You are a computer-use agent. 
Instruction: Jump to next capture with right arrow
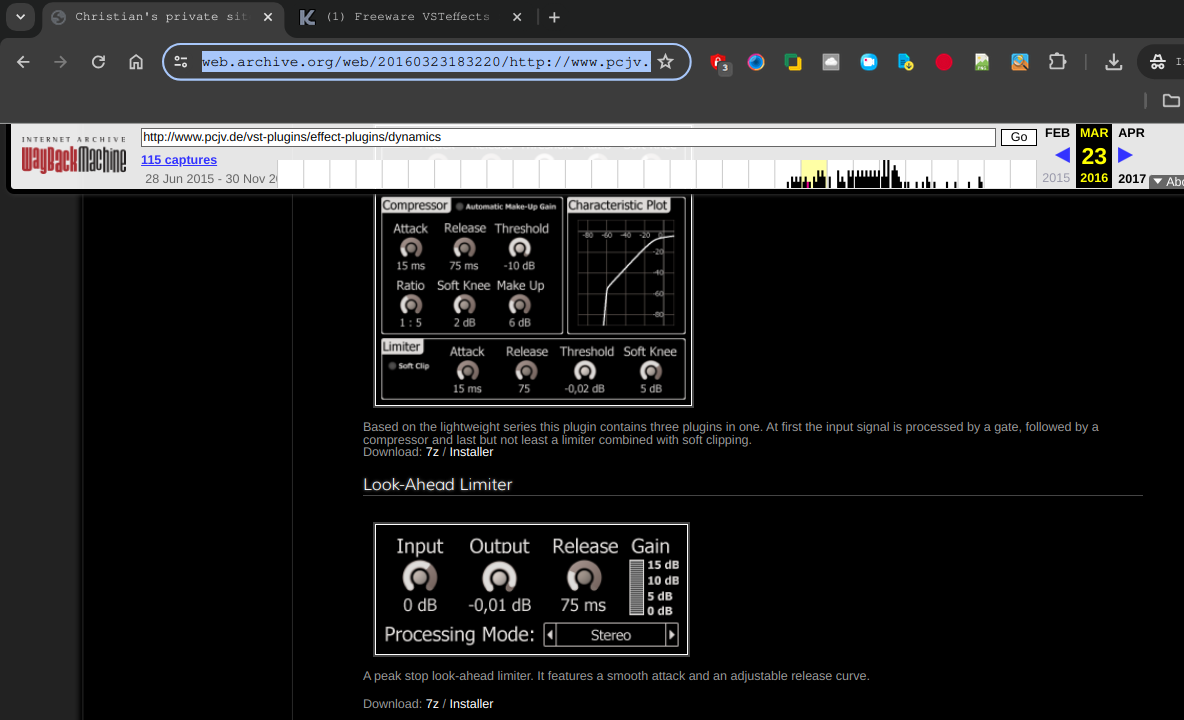pos(1125,155)
